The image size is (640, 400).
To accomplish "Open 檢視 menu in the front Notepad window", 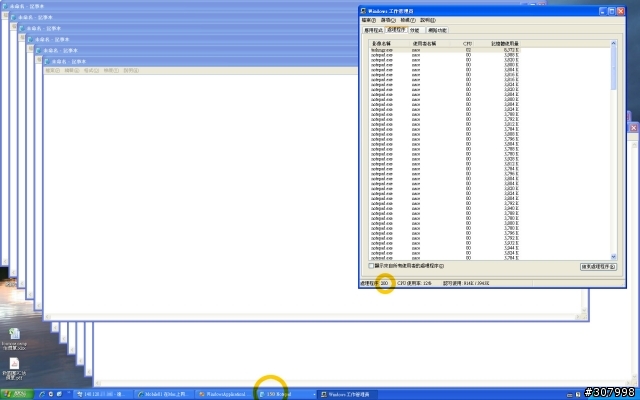I will point(111,71).
